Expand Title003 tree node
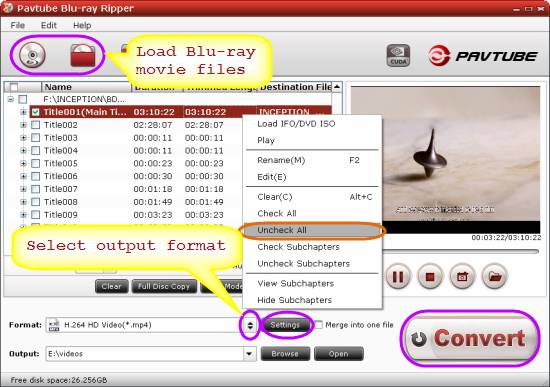The height and width of the screenshot is (387, 550). pyautogui.click(x=23, y=138)
